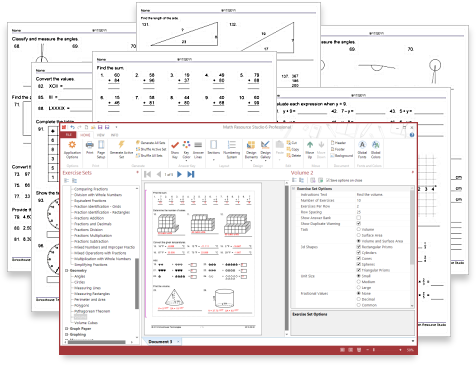
Task: Click the Header document button
Action: (338, 143)
